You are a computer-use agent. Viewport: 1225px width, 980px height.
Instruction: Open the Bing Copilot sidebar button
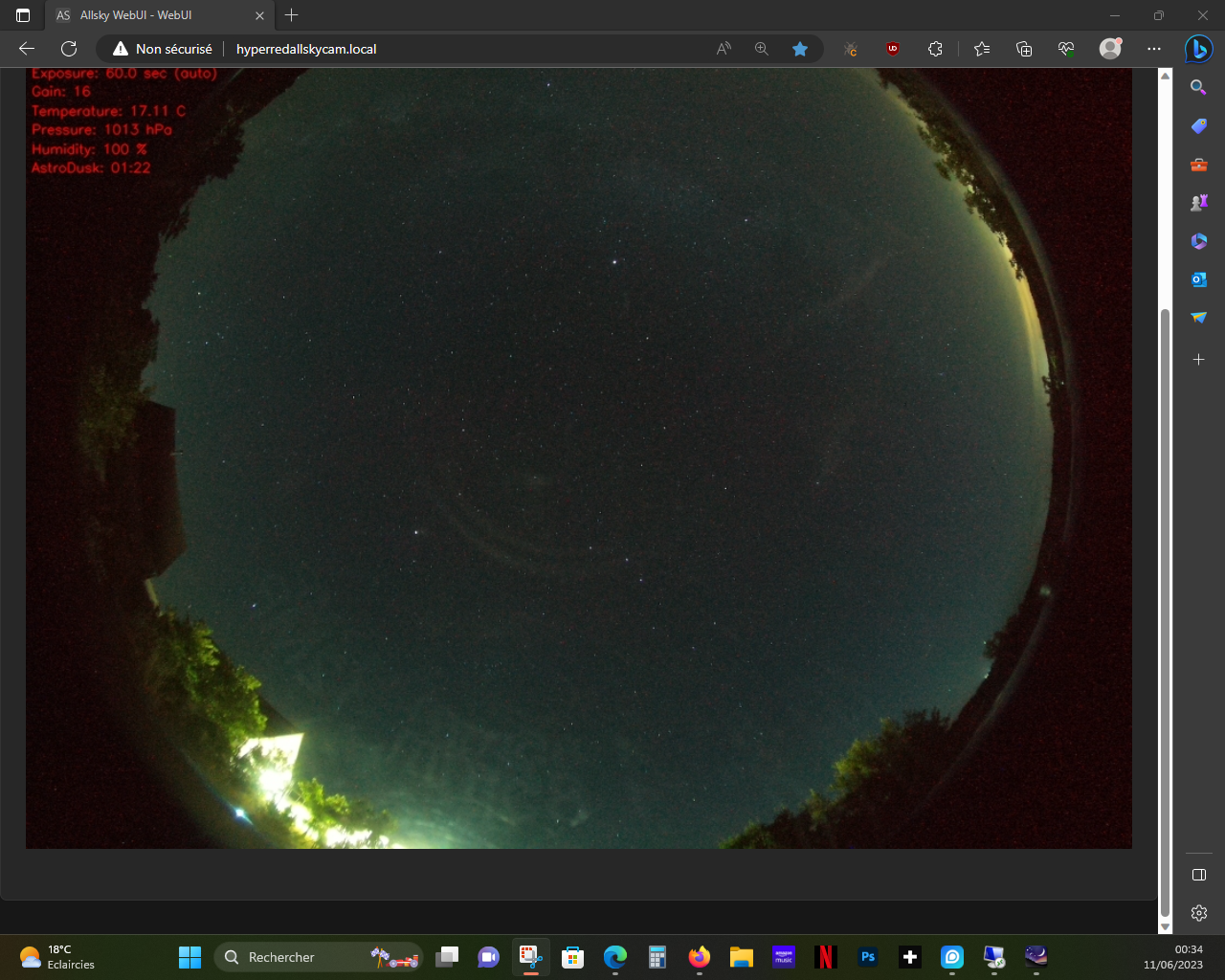(x=1198, y=49)
